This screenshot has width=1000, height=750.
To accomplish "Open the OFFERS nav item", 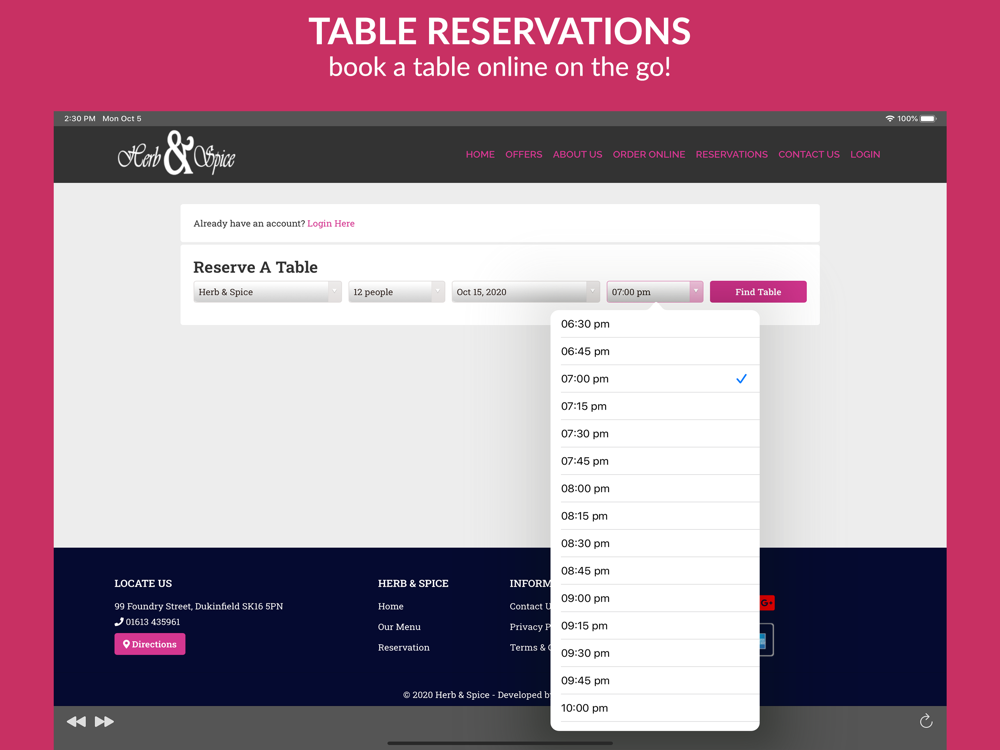I will (524, 154).
